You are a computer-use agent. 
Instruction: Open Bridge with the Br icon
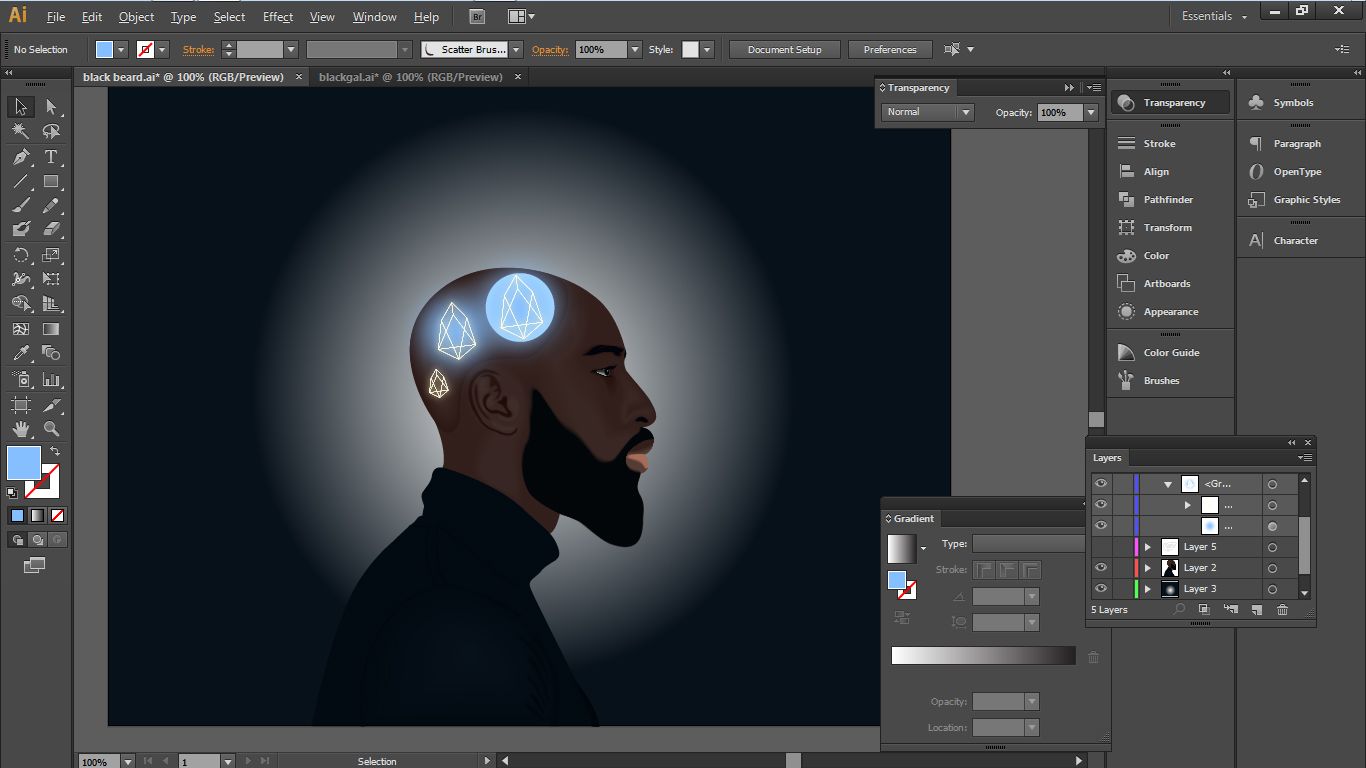478,17
